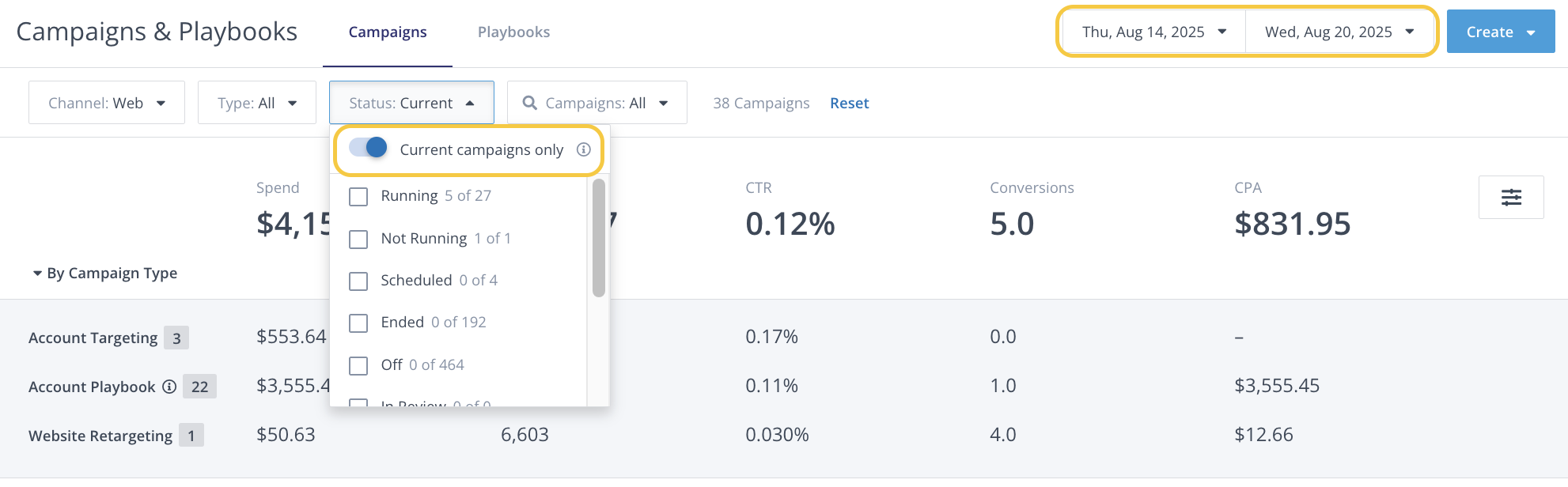Check the Running status checkbox
Viewport: 1568px width, 487px height.
point(358,197)
